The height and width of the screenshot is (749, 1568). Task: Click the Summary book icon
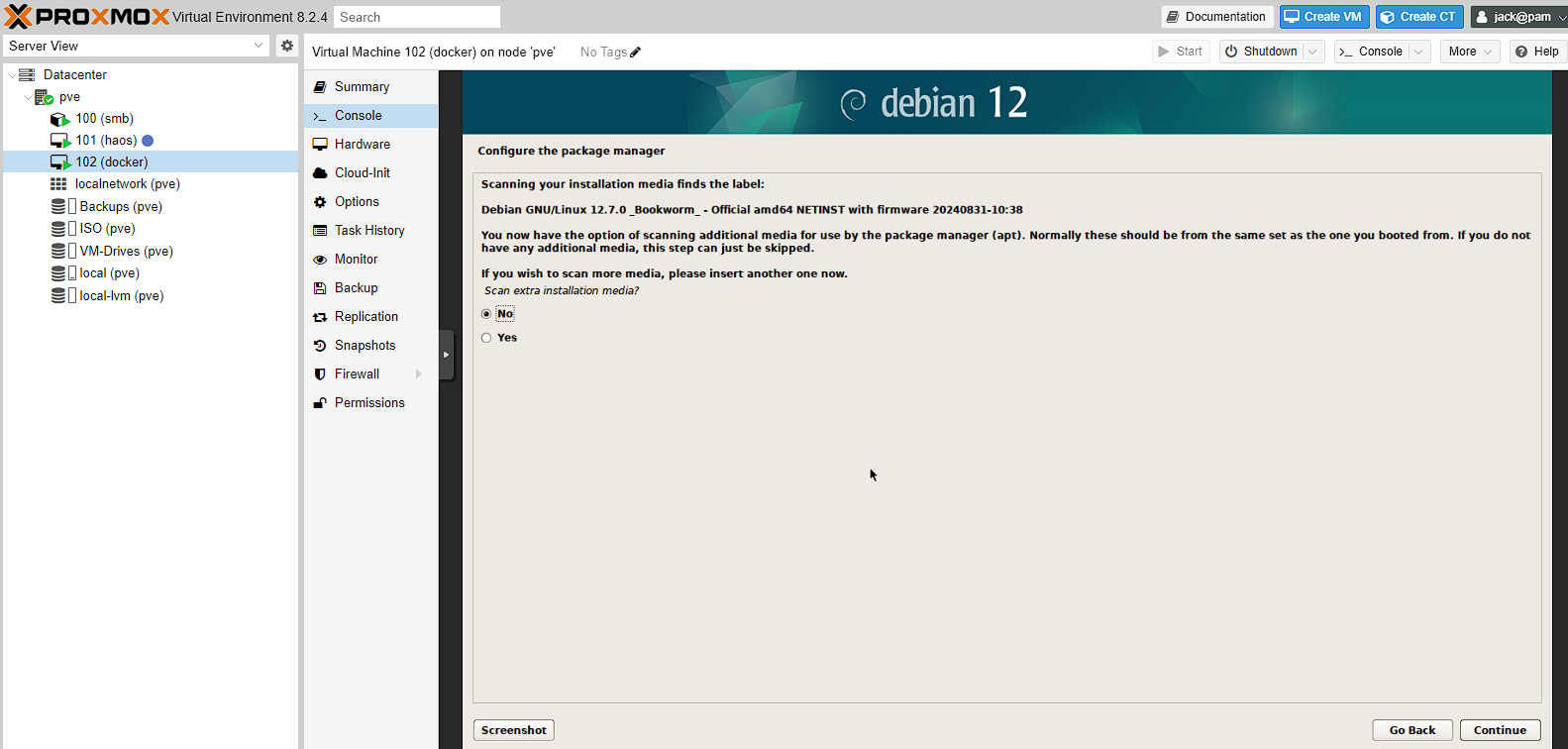(x=320, y=87)
